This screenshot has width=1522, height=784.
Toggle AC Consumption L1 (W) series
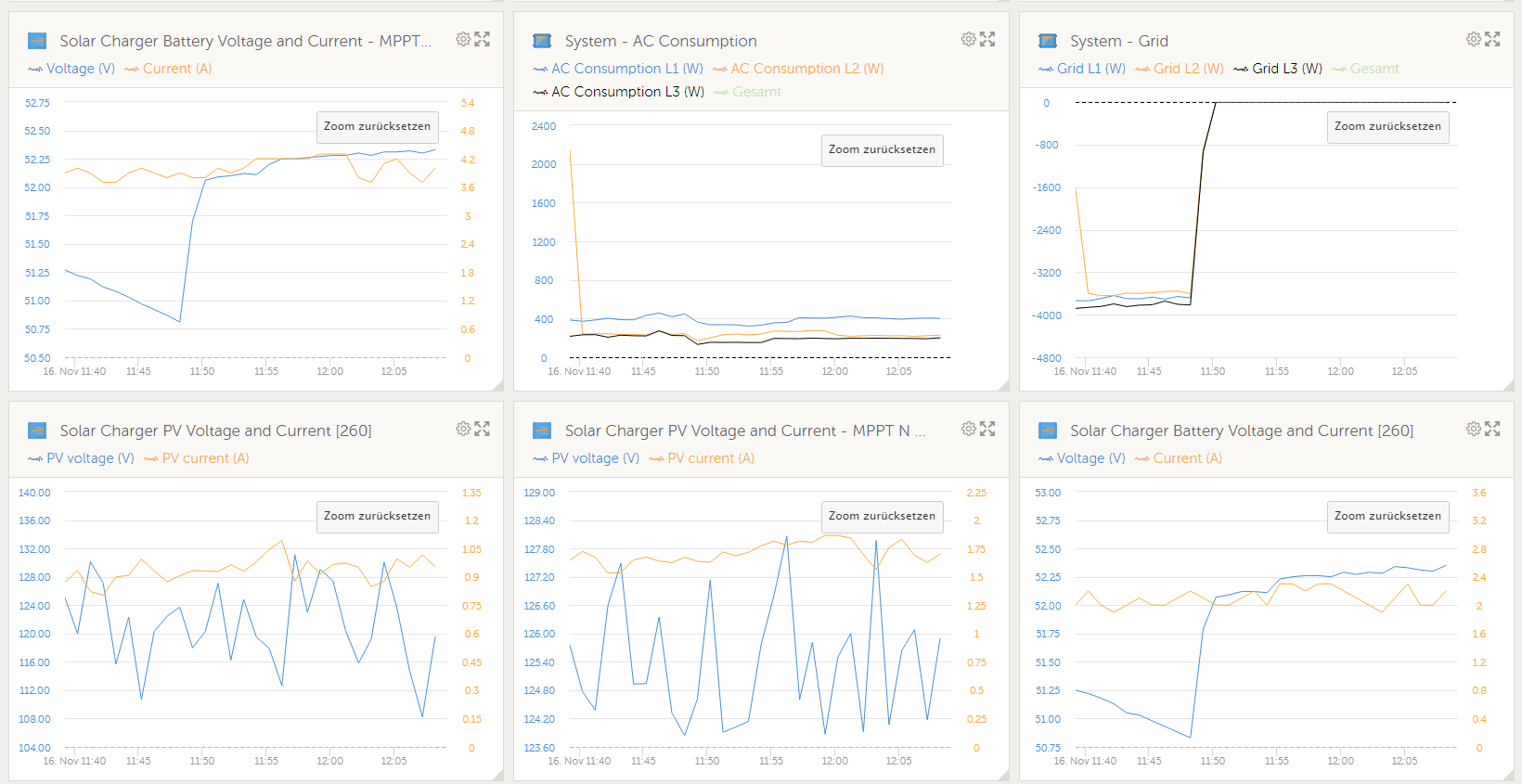pos(618,69)
